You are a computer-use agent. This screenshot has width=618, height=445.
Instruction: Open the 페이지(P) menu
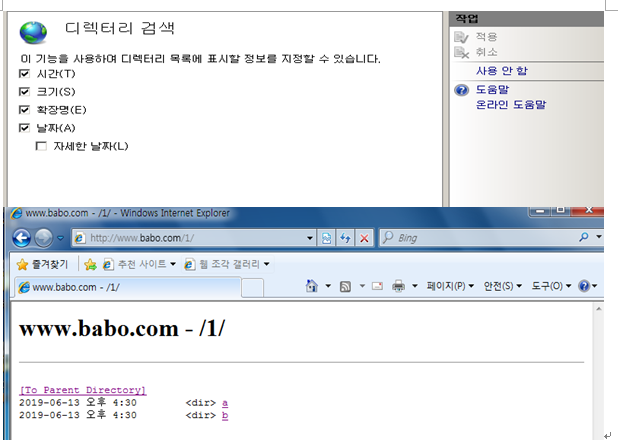[x=450, y=286]
